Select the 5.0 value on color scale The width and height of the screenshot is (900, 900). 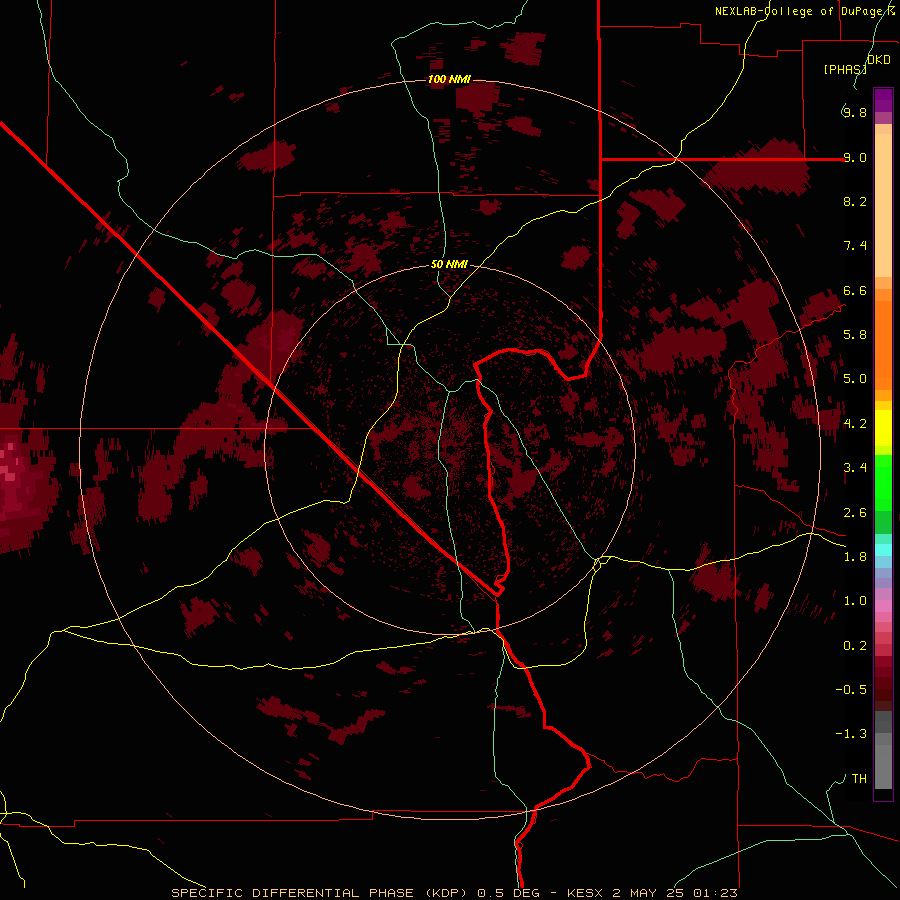[855, 379]
